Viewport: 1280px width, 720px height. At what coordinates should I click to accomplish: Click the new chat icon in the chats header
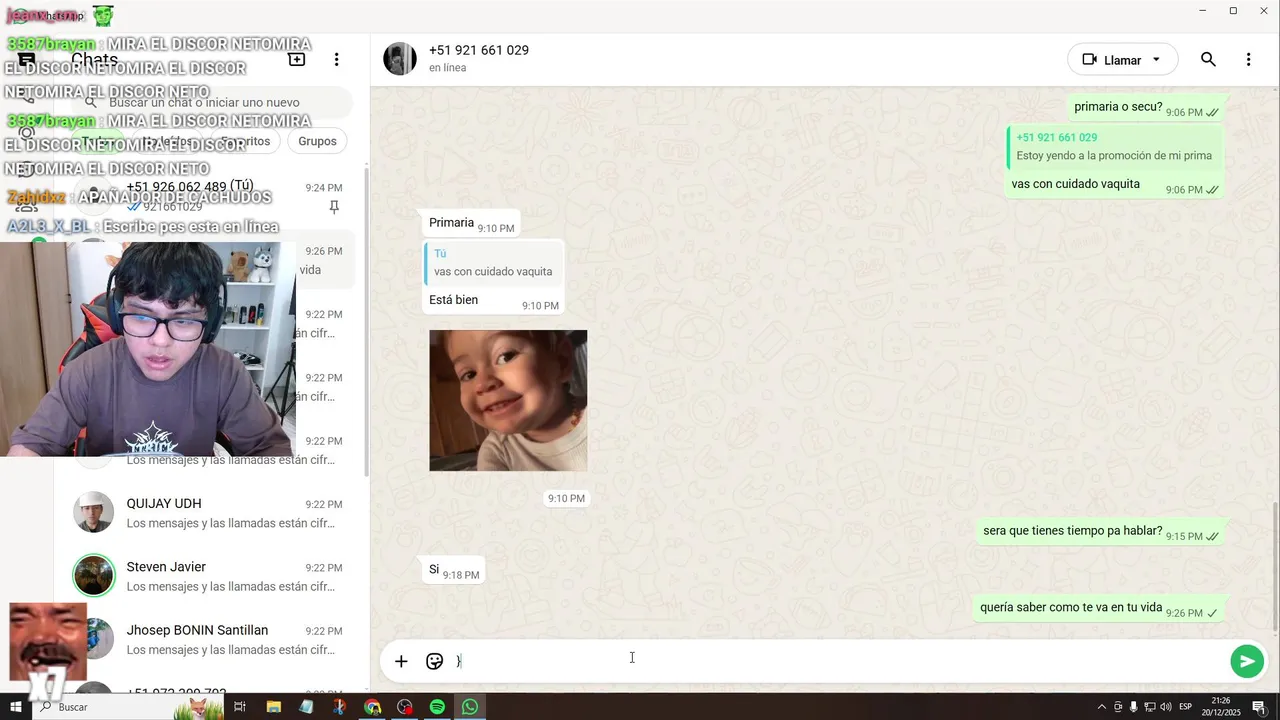297,59
